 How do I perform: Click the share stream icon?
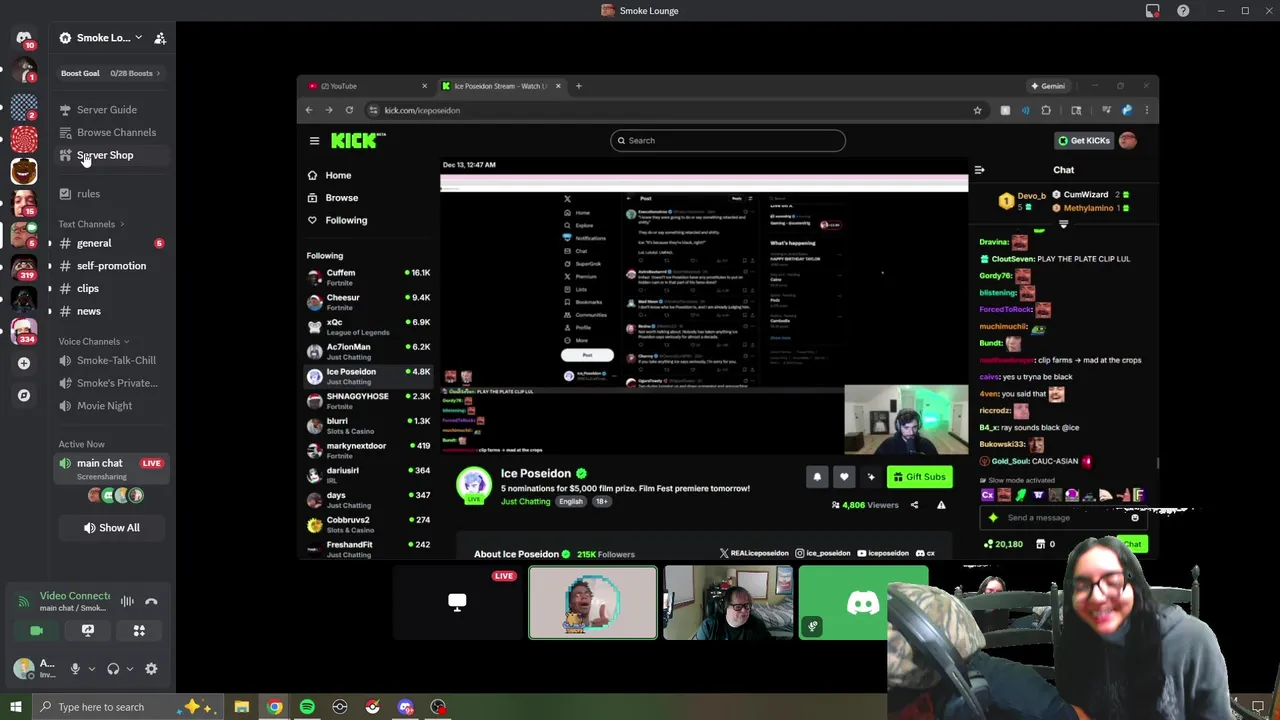(x=914, y=505)
